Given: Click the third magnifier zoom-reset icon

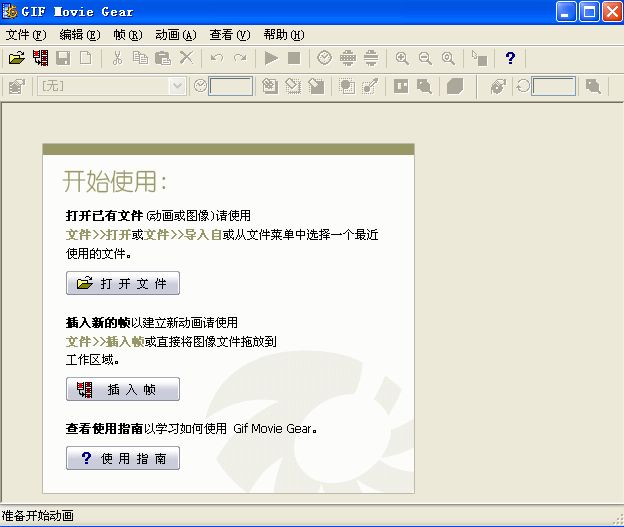Looking at the screenshot, I should (448, 58).
